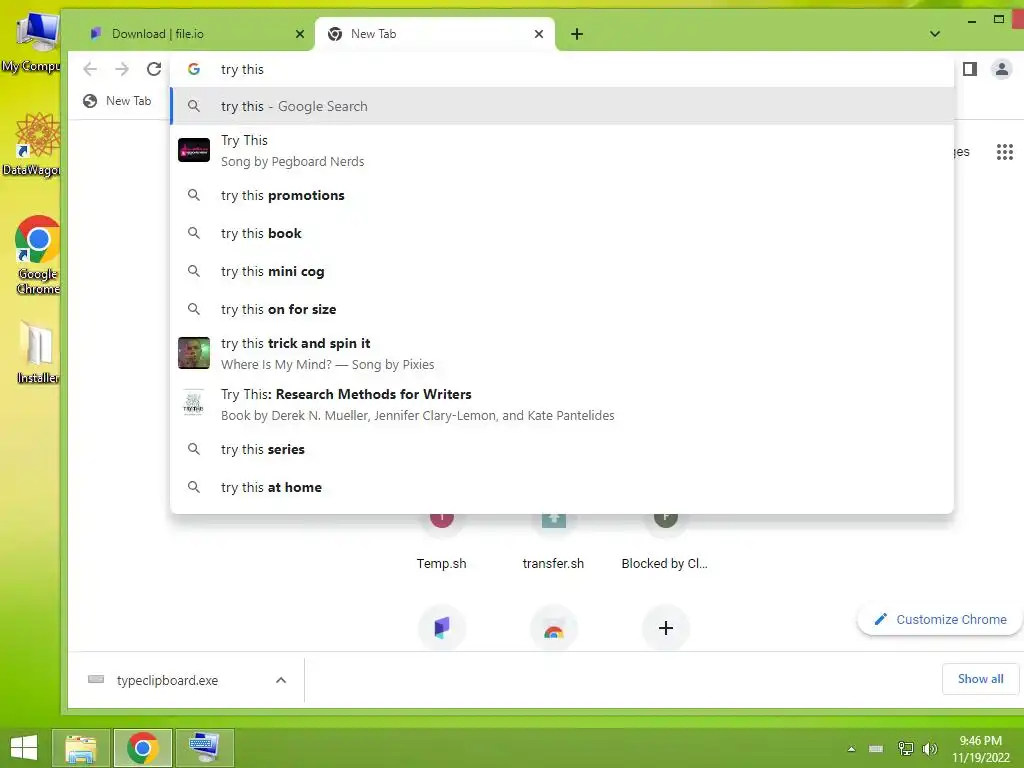Select 'try this on for size' suggestion
Screen dimensions: 1024x768
point(562,309)
